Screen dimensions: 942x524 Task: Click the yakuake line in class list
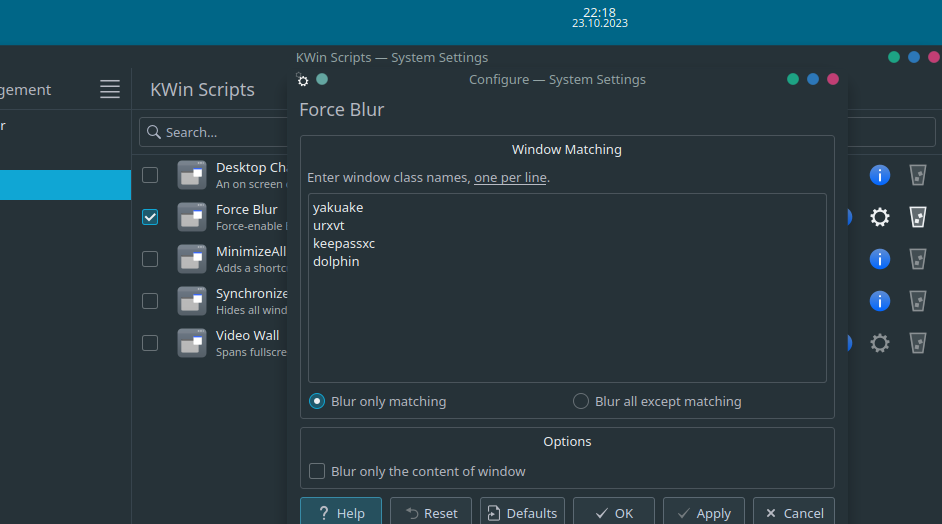pyautogui.click(x=338, y=207)
